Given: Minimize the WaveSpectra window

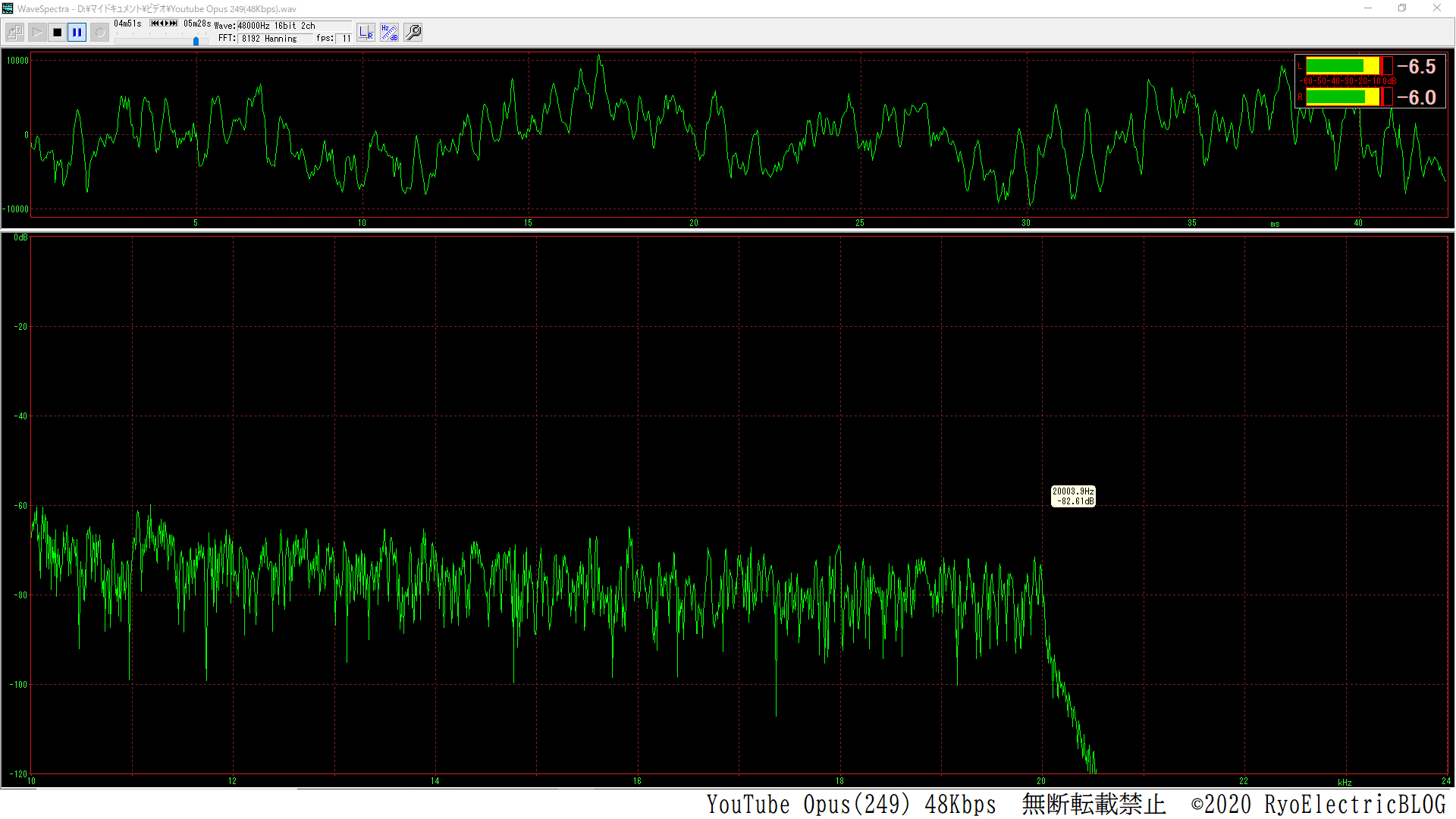Looking at the screenshot, I should click(x=1368, y=8).
